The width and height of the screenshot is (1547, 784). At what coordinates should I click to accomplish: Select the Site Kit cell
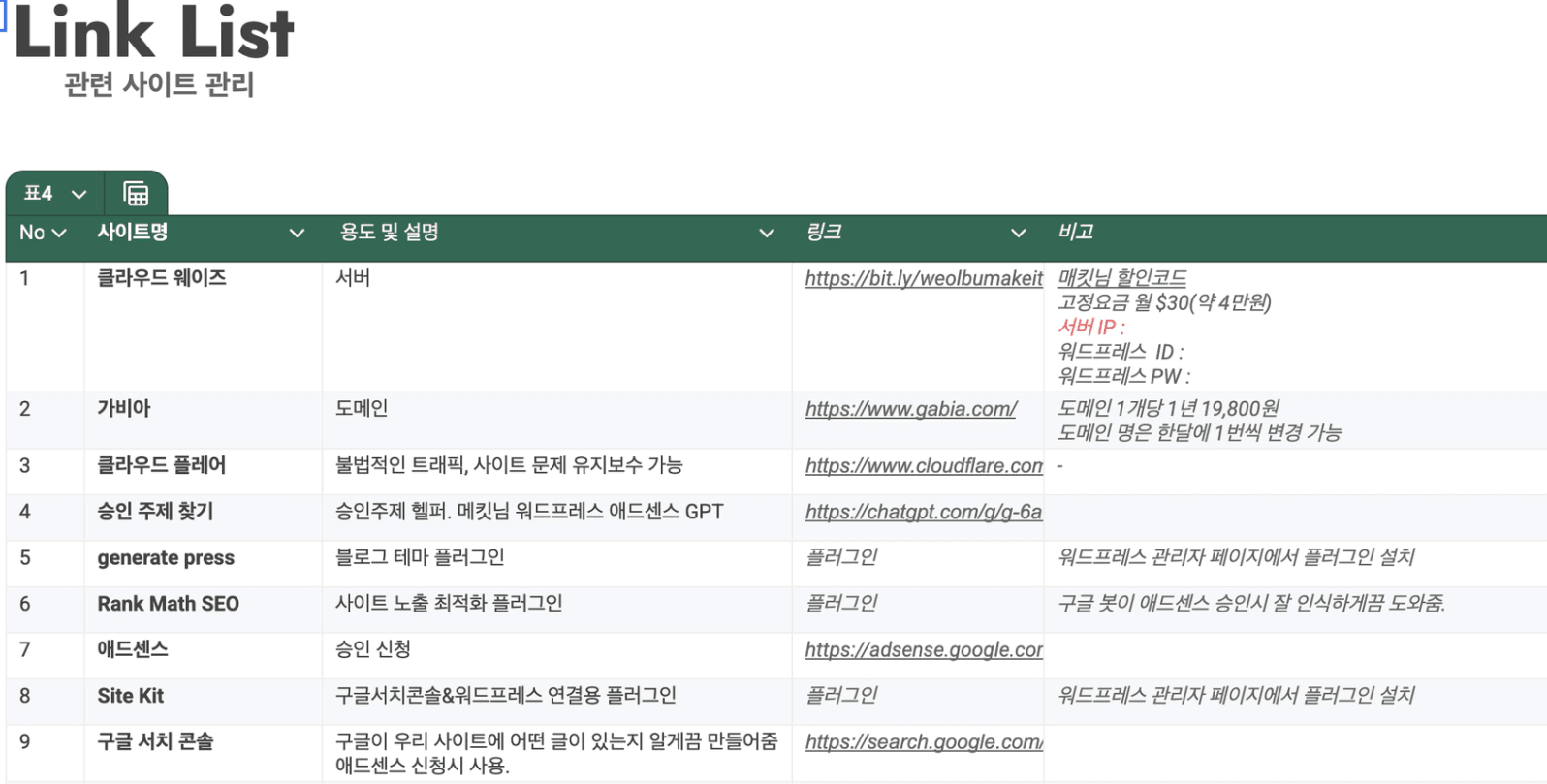point(204,702)
